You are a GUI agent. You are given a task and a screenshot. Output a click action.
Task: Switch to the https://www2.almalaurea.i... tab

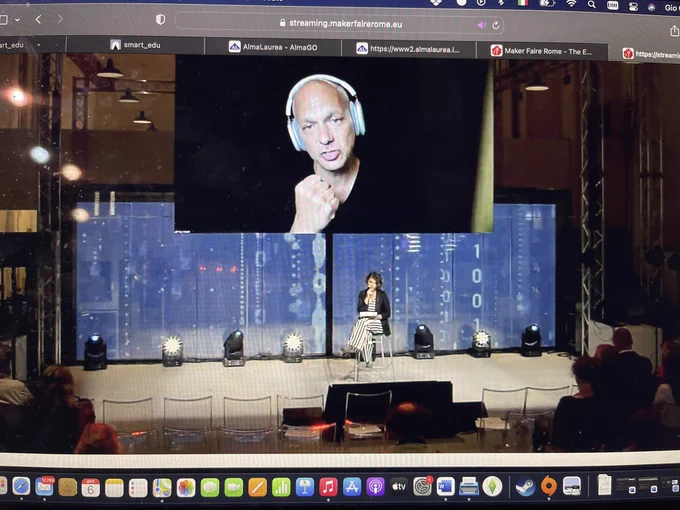click(x=409, y=49)
